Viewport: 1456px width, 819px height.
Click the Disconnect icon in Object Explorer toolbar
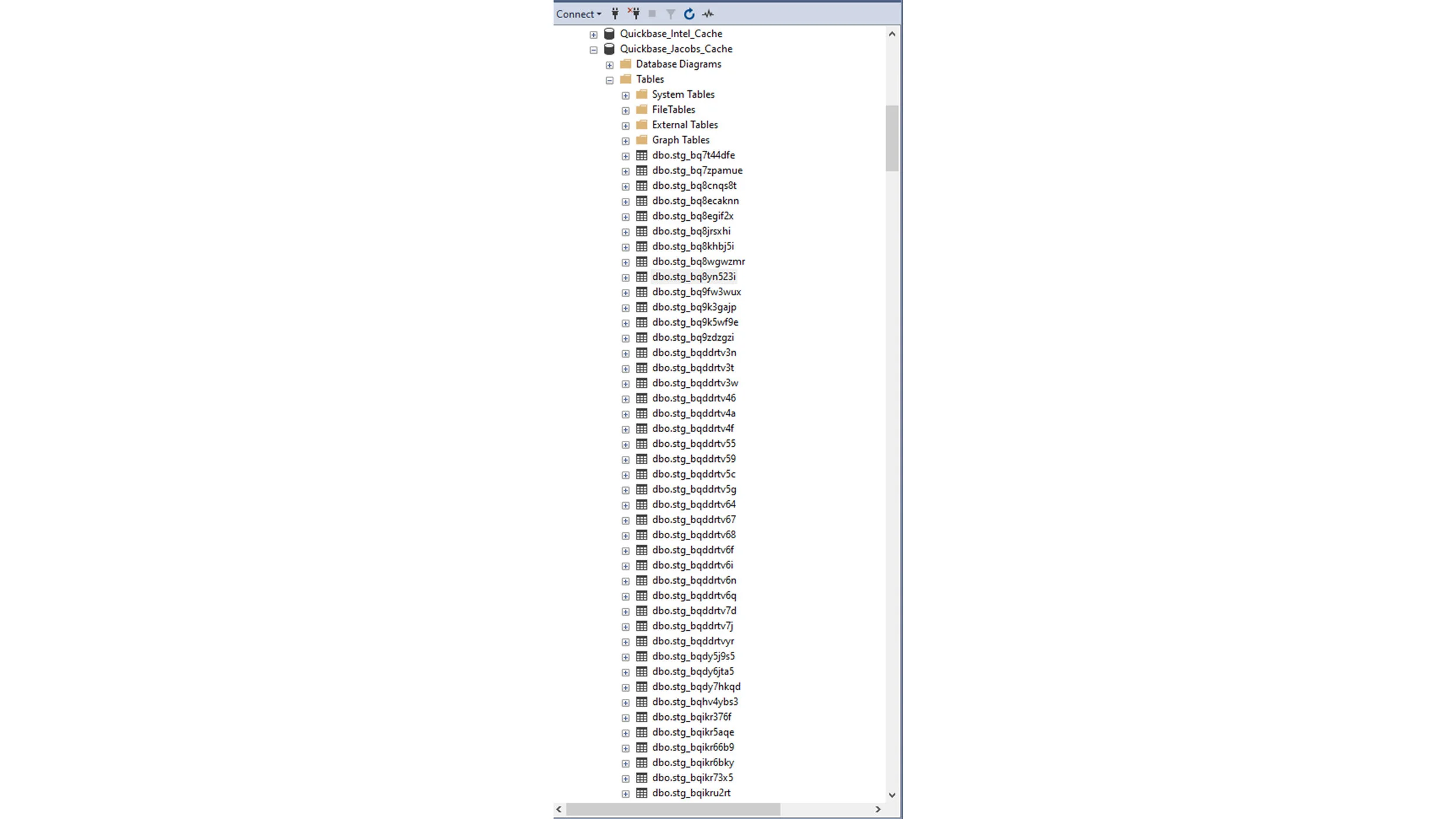point(635,13)
